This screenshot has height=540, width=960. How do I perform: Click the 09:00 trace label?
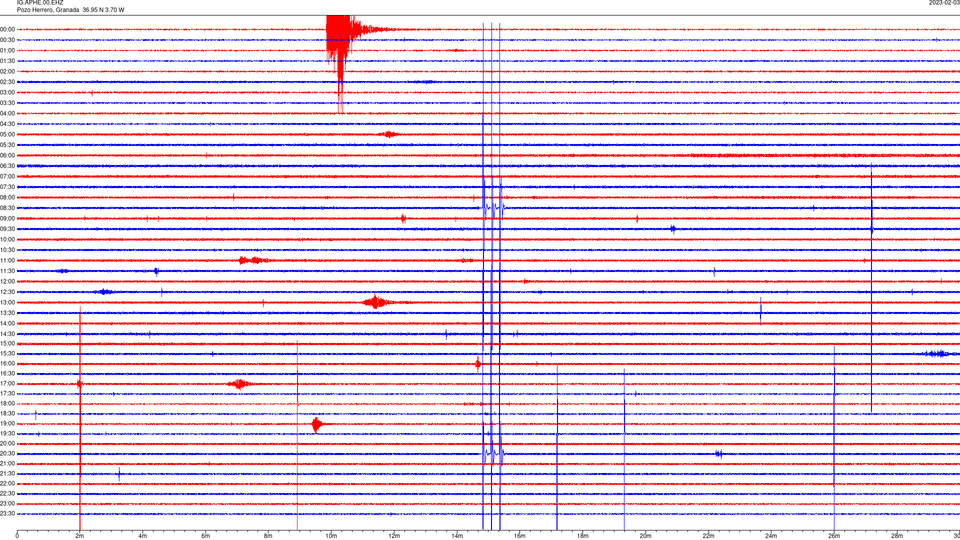click(7, 219)
